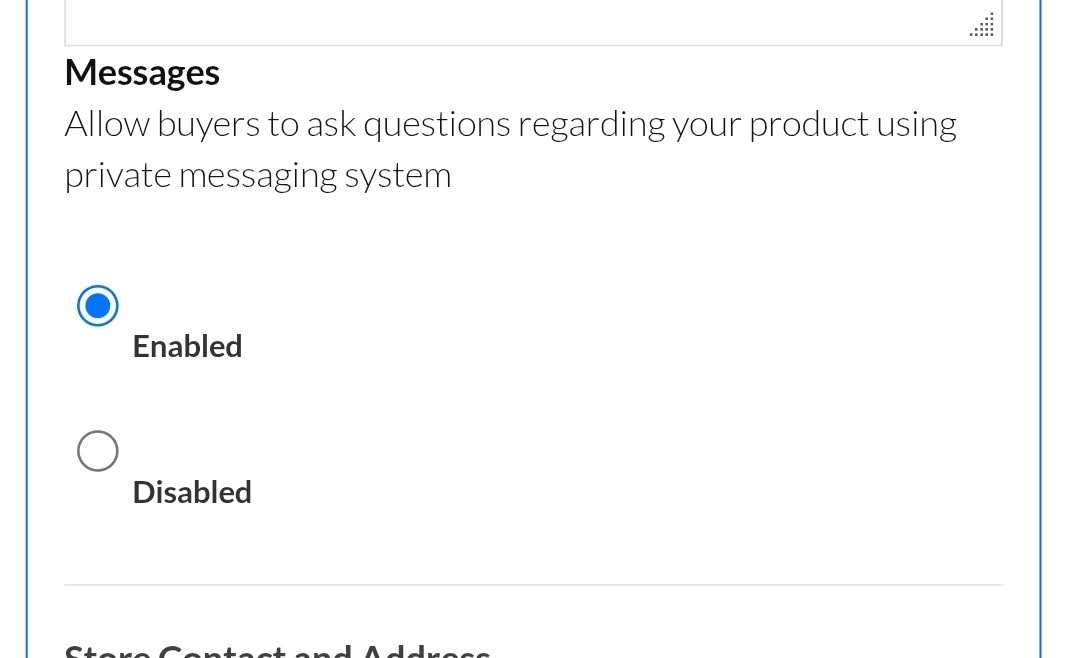Grab the textarea resize handle
This screenshot has height=658, width=1080.
click(x=983, y=26)
